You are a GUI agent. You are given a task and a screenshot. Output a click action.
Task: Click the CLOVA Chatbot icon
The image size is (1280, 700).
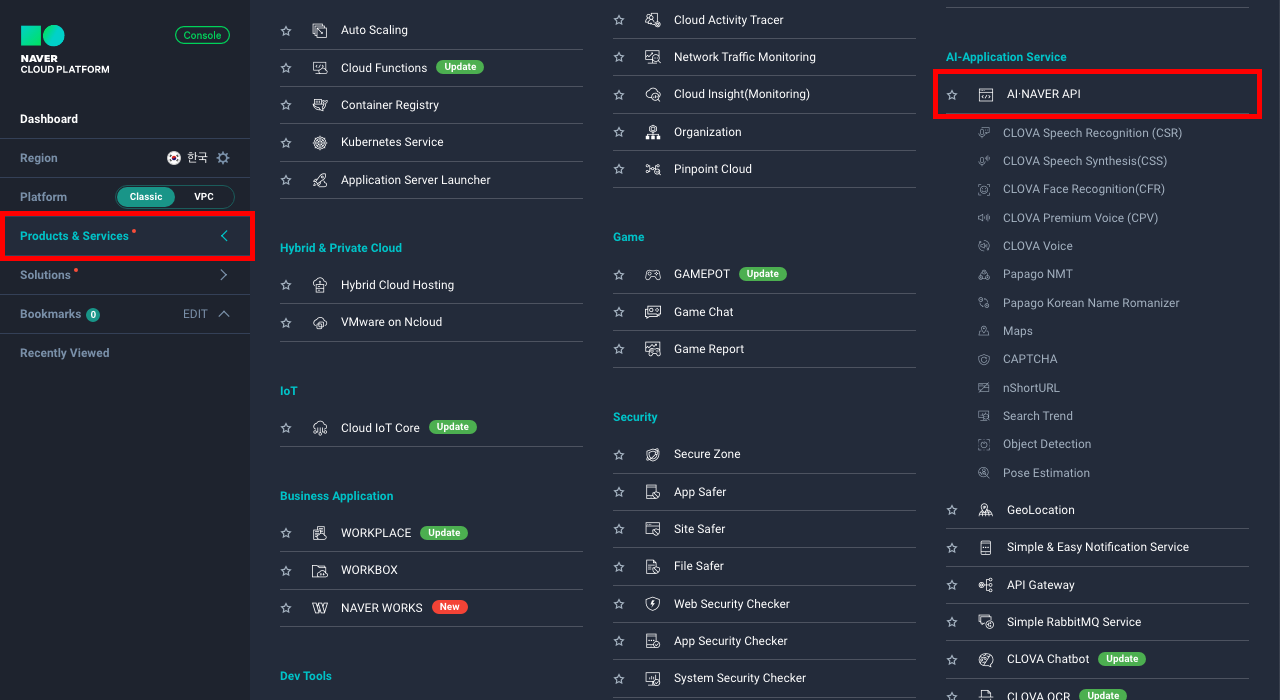[986, 659]
